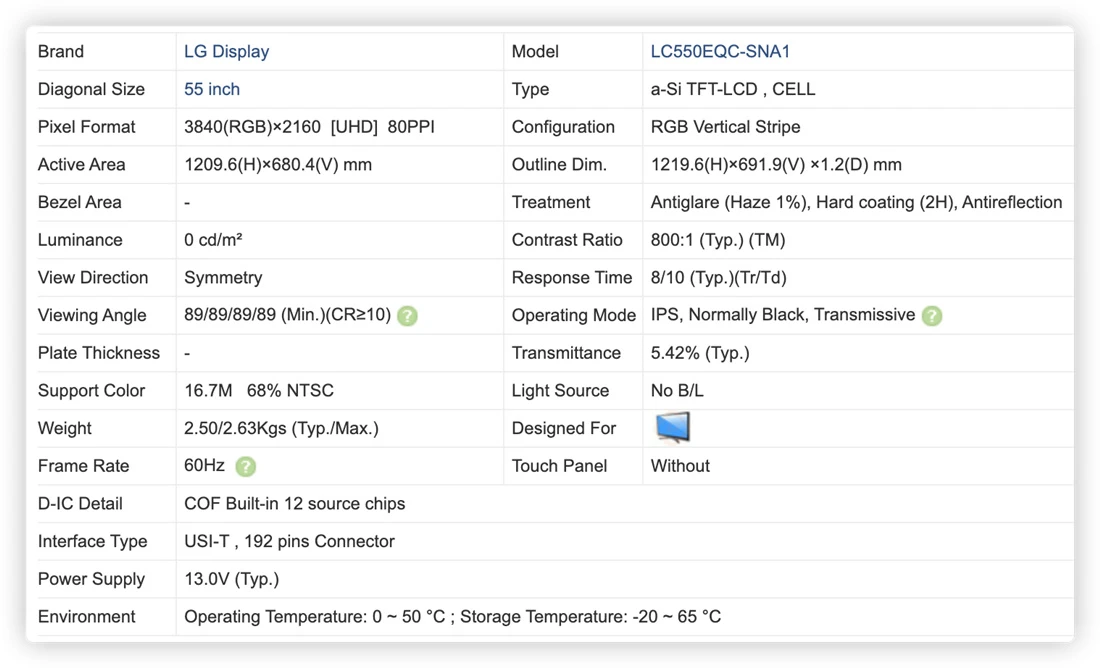1100x668 pixels.
Task: Follow the 55 inch diagonal size link
Action: (212, 89)
